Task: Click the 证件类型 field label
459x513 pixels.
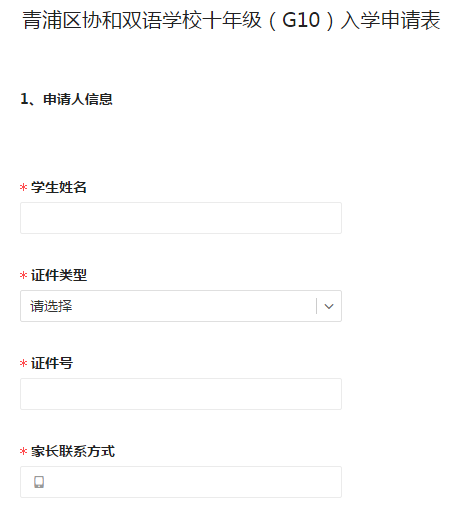Action: click(x=59, y=275)
